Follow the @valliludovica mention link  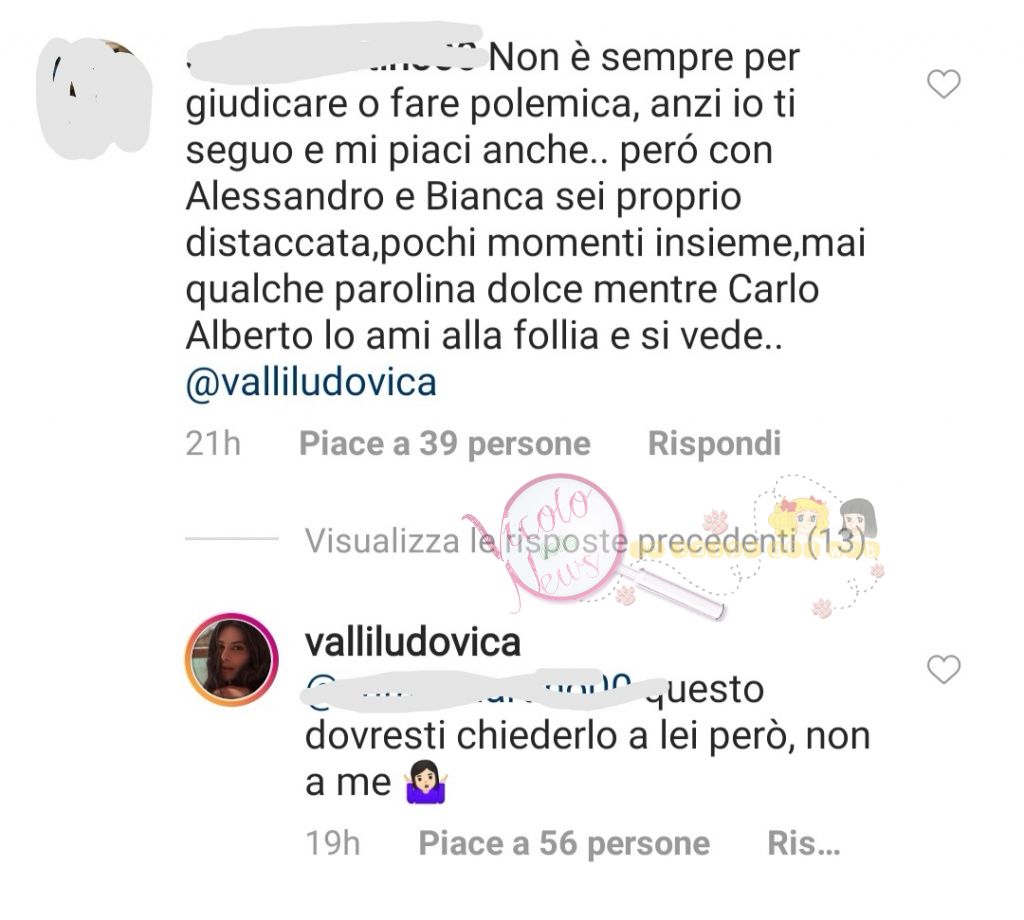coord(311,383)
